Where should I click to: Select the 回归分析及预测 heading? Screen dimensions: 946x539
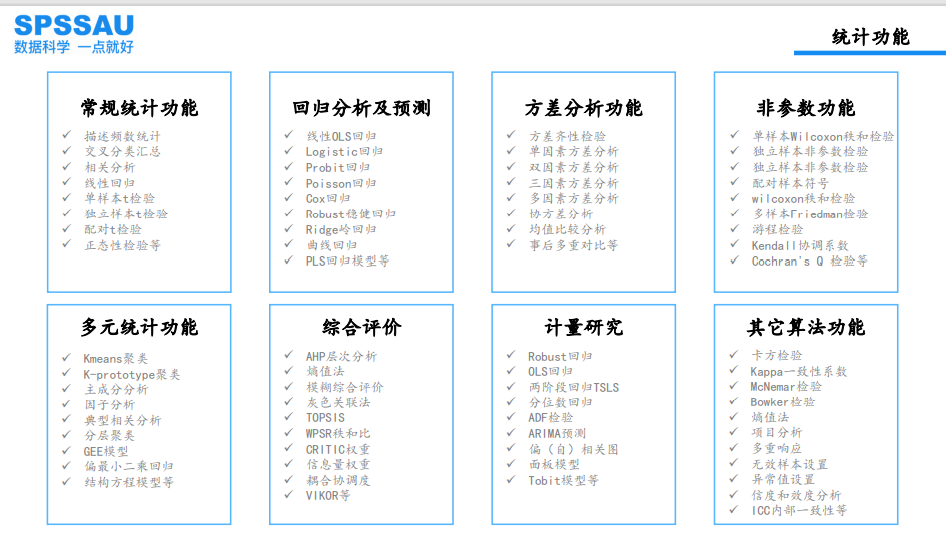[x=361, y=108]
